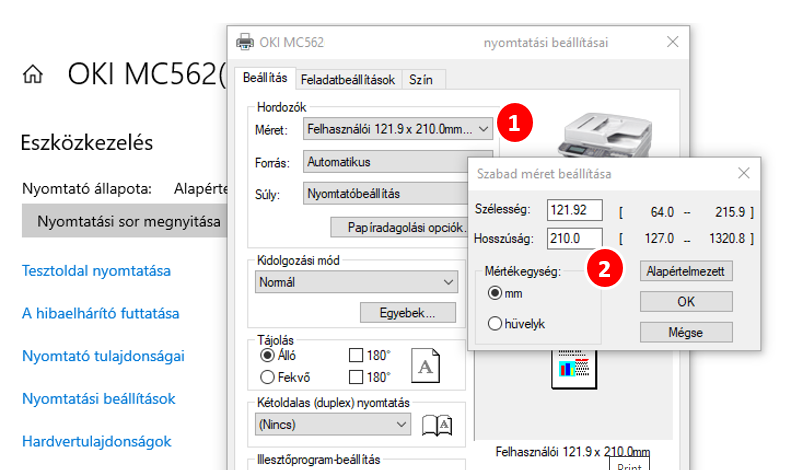Choose hüvelyk as the unit of measure
799x470 pixels.
pyautogui.click(x=495, y=324)
